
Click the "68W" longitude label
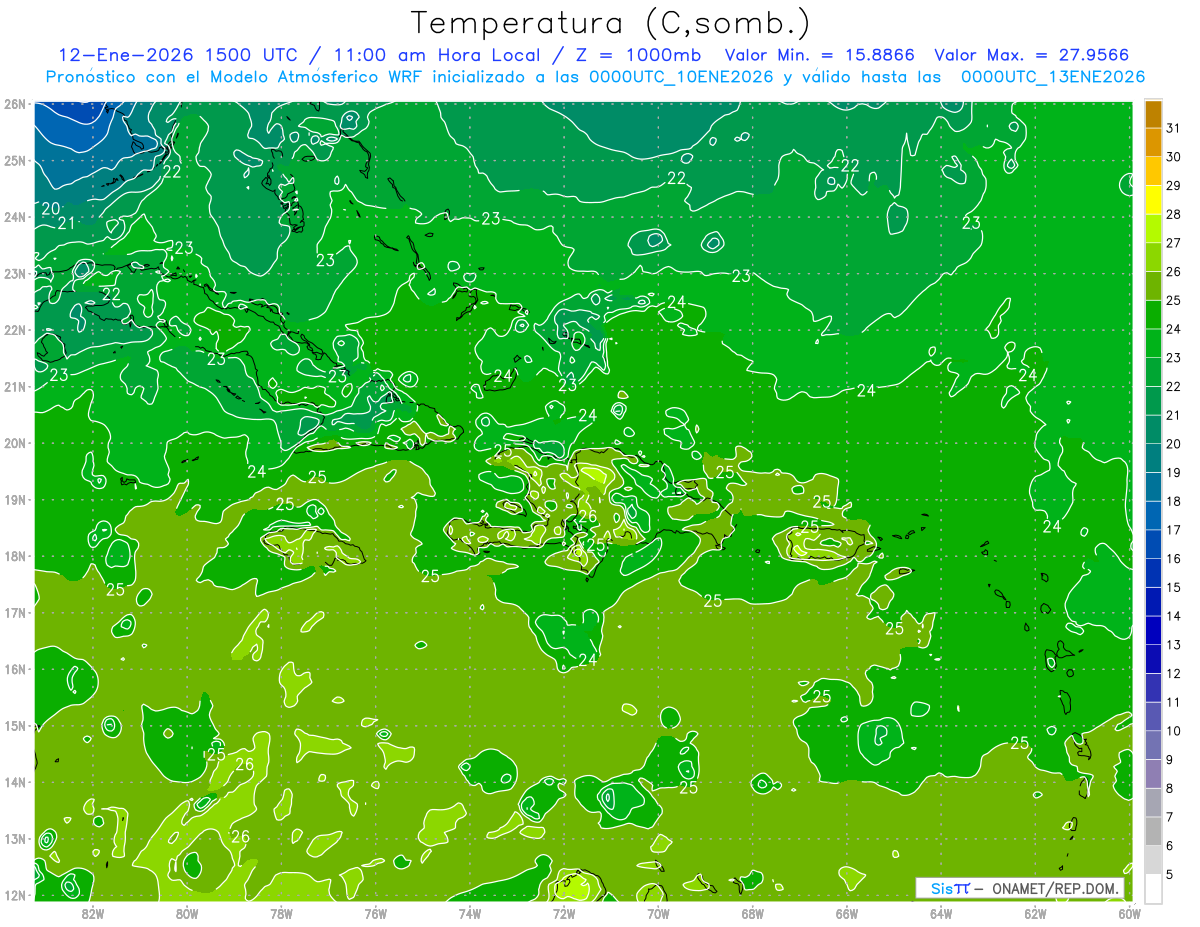(x=753, y=913)
